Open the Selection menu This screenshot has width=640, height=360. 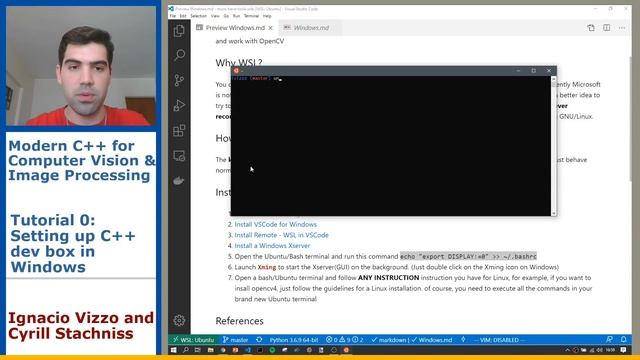click(198, 16)
